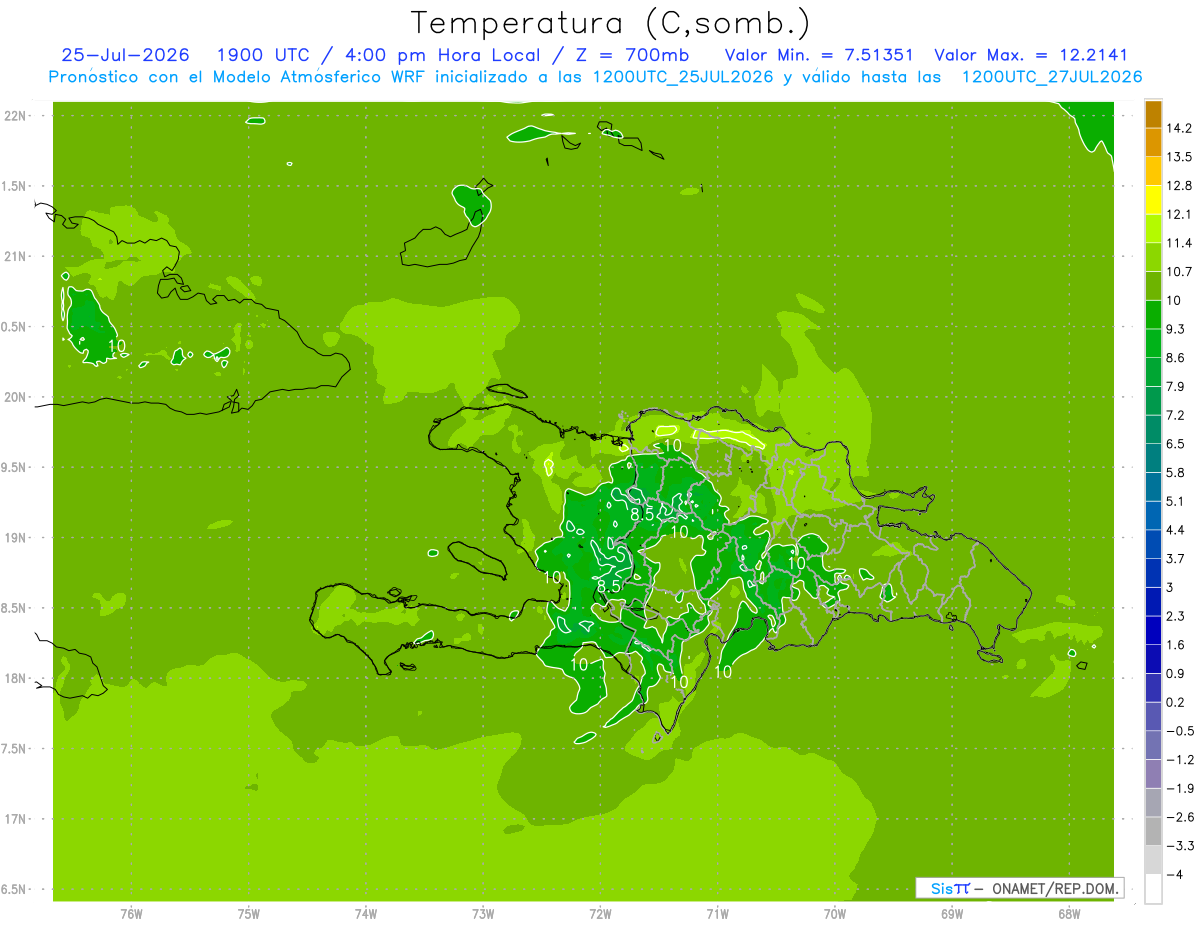1200x927 pixels.
Task: Click the '0.9' colorbar value
Action: pyautogui.click(x=1176, y=673)
